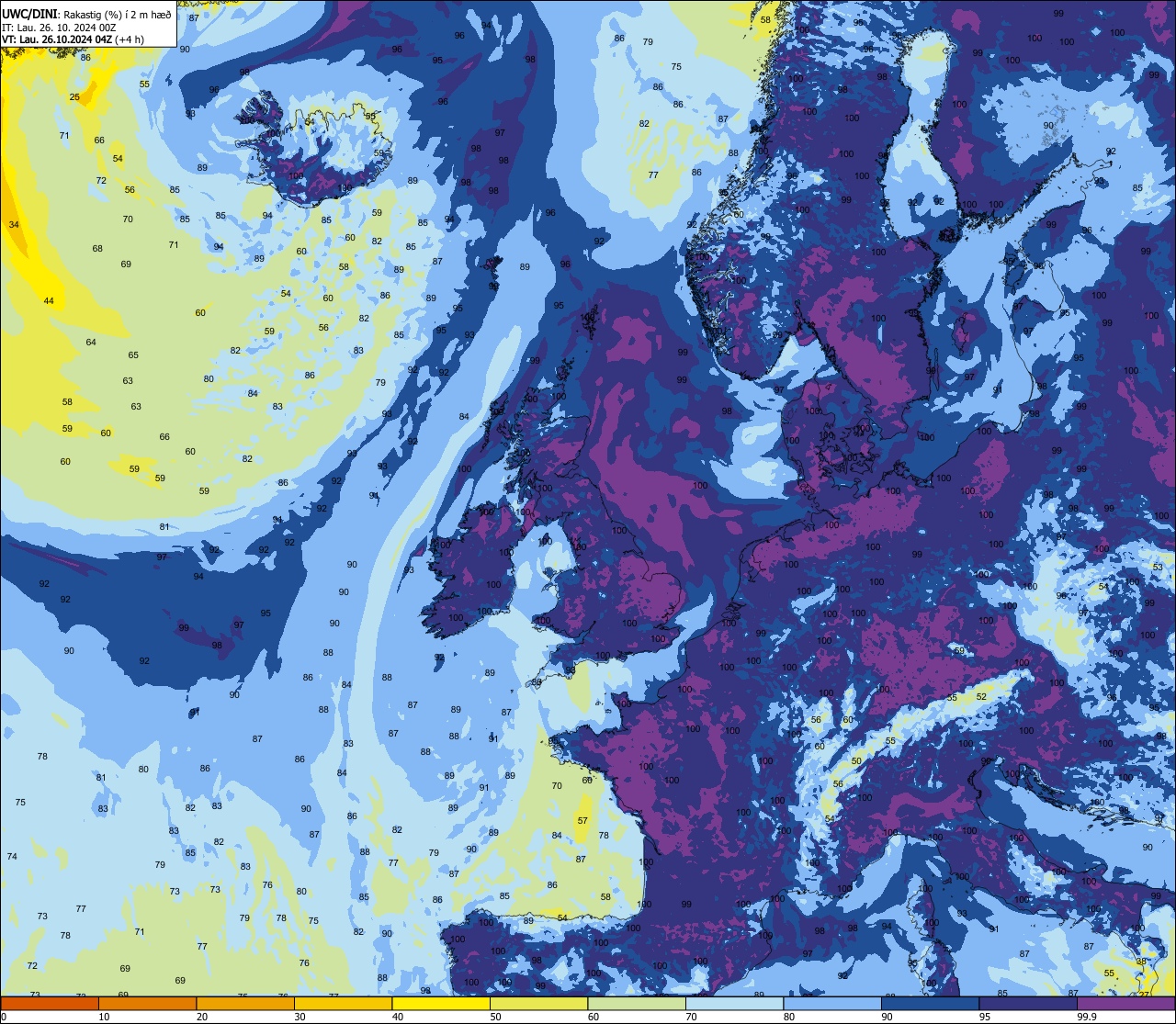Image resolution: width=1176 pixels, height=1024 pixels.
Task: Select the 'IT: Lau. 26. 10. 2024 00Z' line
Action: [x=59, y=28]
